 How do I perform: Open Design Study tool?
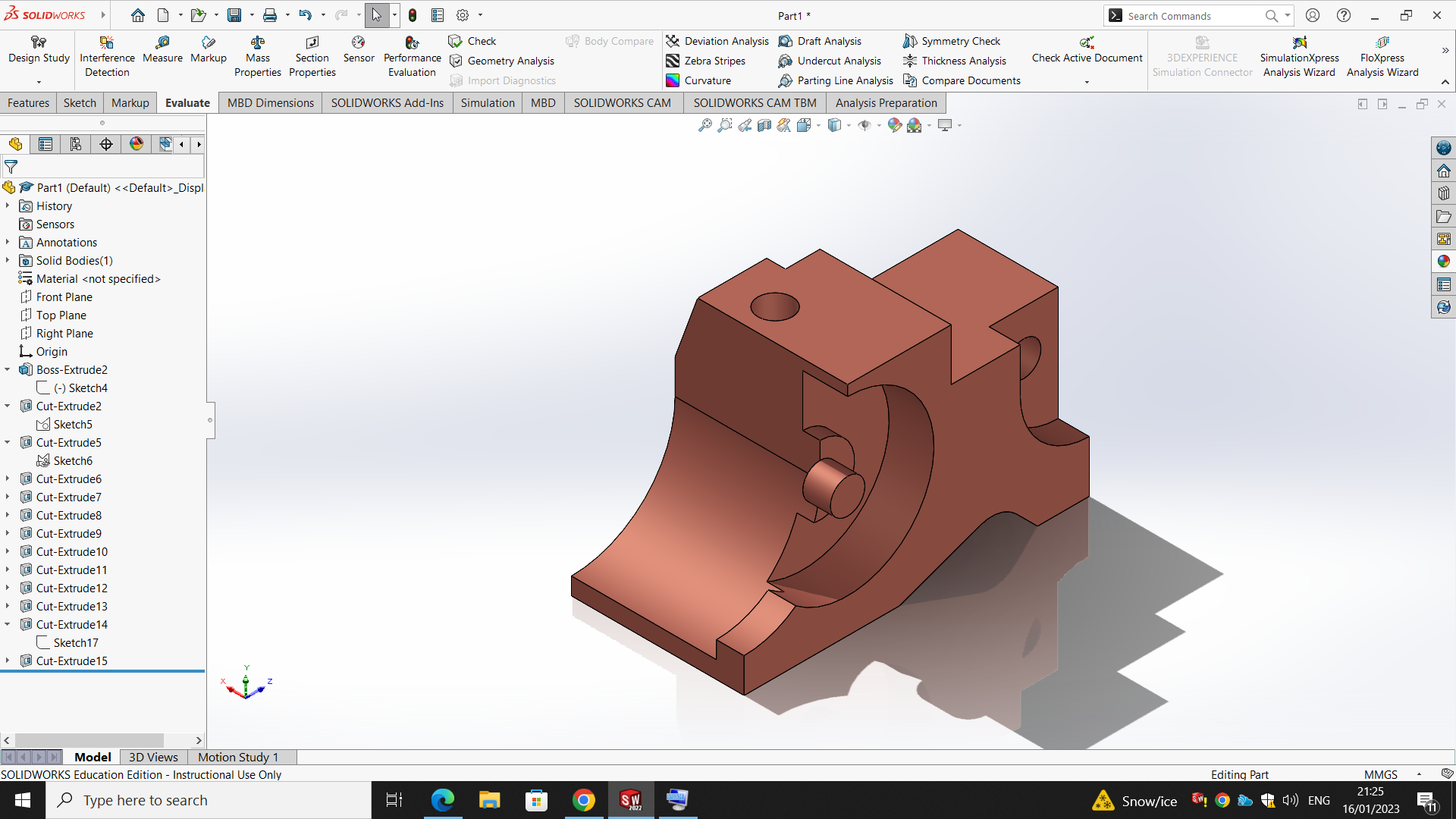coord(39,50)
